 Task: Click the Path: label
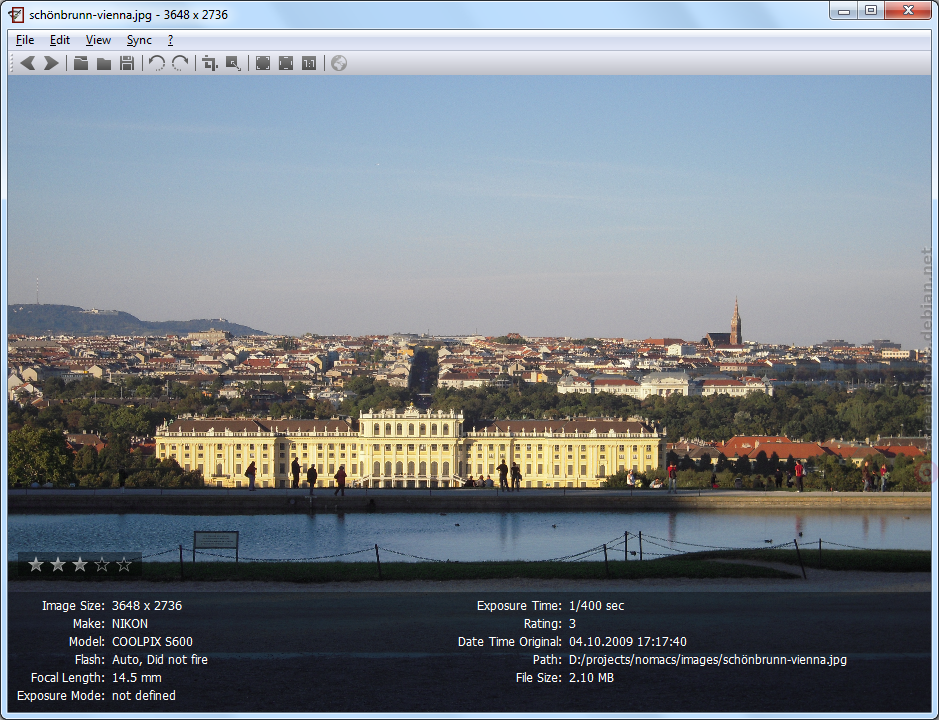click(547, 660)
